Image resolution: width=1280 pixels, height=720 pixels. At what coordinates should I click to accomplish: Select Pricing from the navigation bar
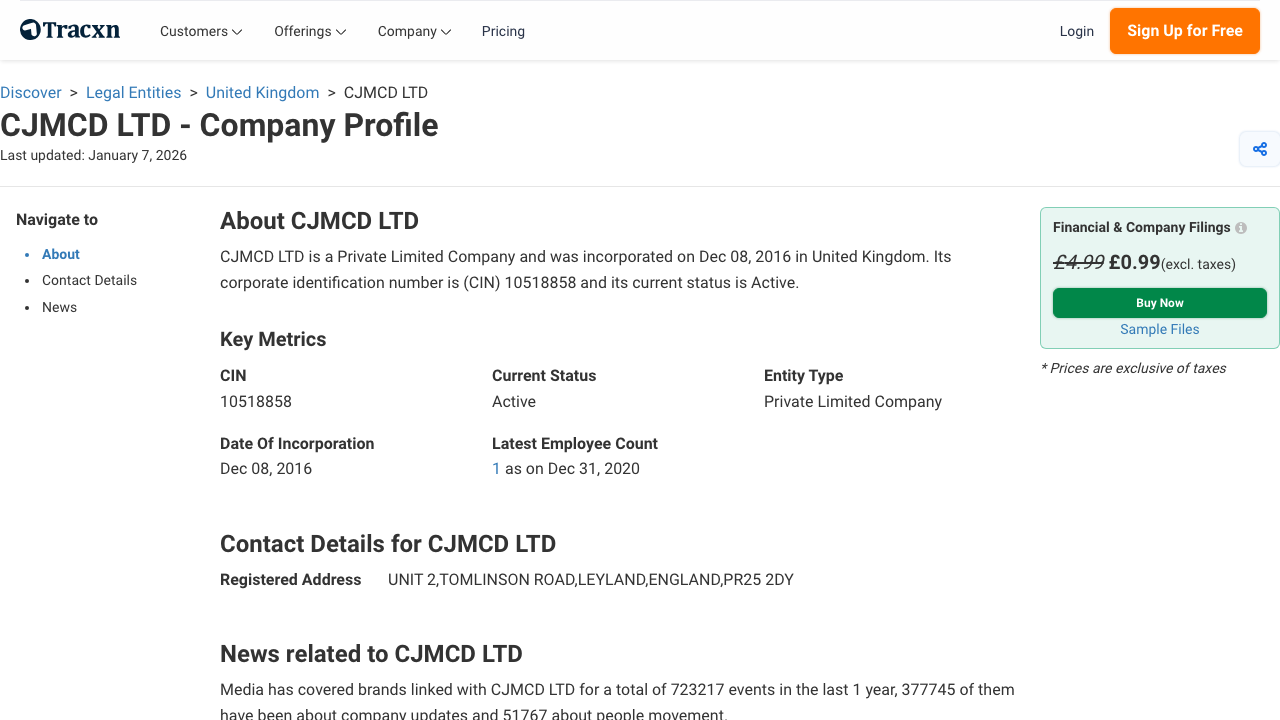click(503, 31)
